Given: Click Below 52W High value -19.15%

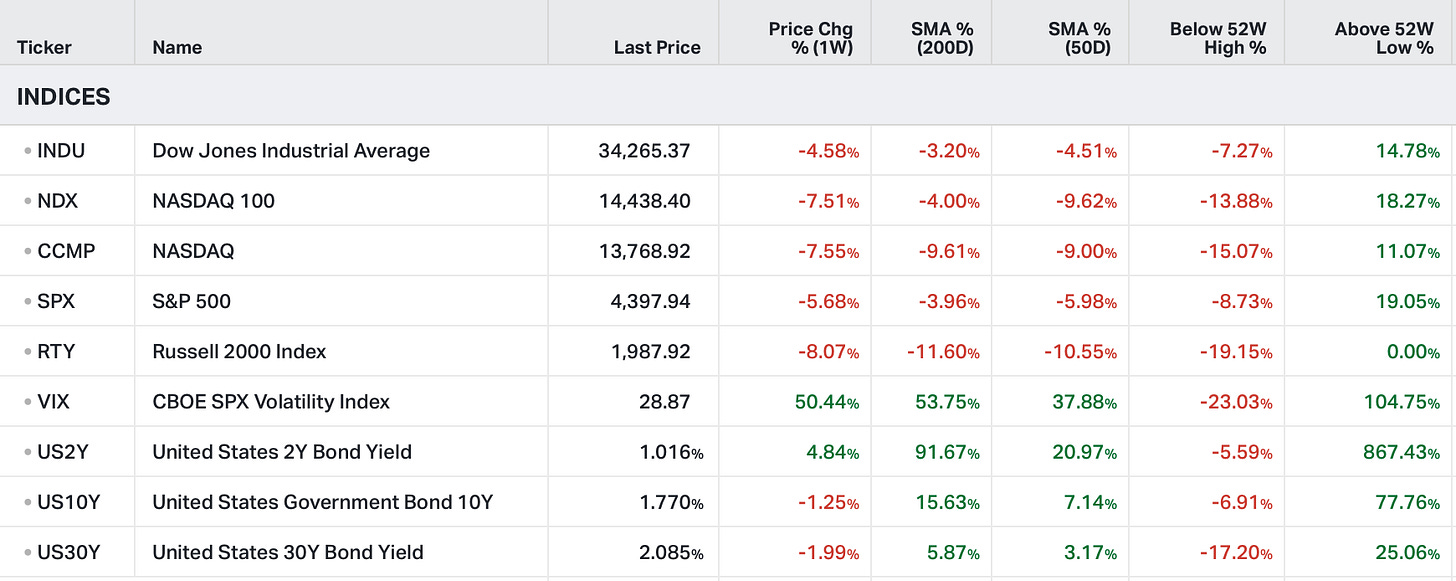Looking at the screenshot, I should 1237,351.
